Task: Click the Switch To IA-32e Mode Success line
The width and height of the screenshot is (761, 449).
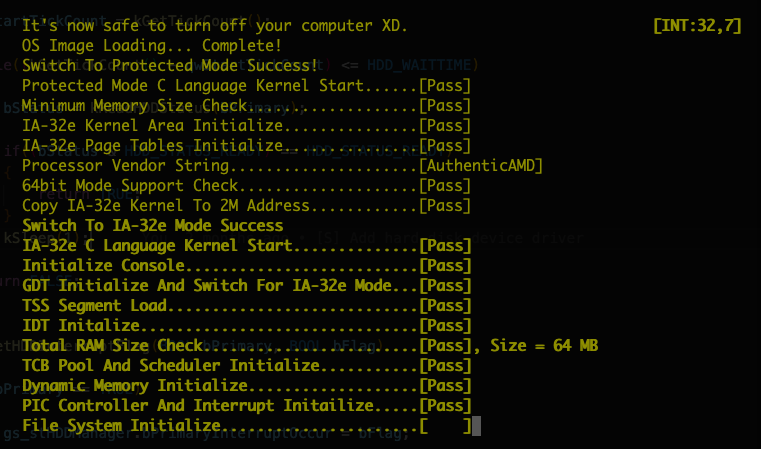Action: pos(153,225)
